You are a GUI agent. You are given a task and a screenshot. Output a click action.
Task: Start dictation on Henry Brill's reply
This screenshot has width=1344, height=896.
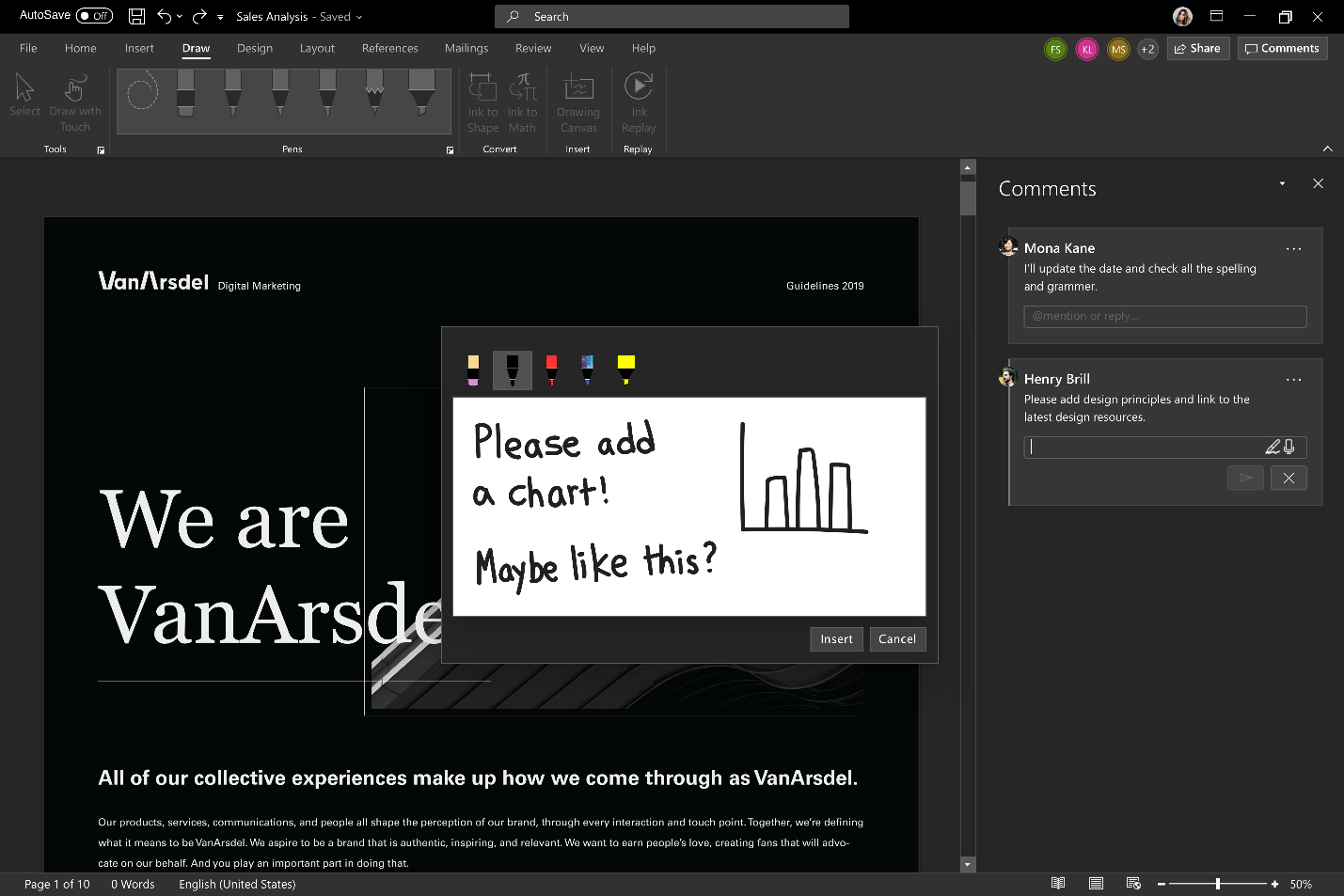[x=1289, y=447]
